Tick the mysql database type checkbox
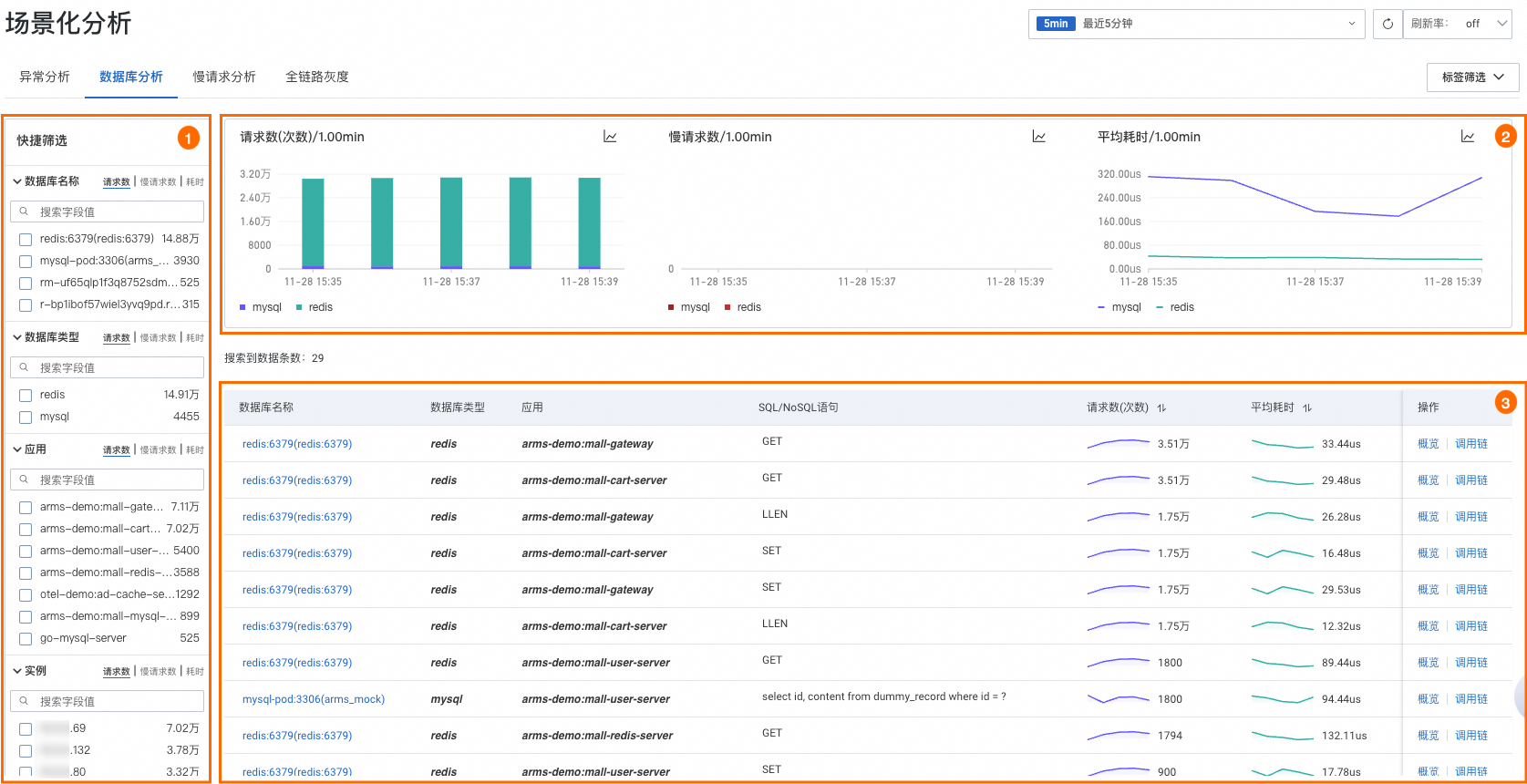The height and width of the screenshot is (784, 1527). pyautogui.click(x=26, y=418)
